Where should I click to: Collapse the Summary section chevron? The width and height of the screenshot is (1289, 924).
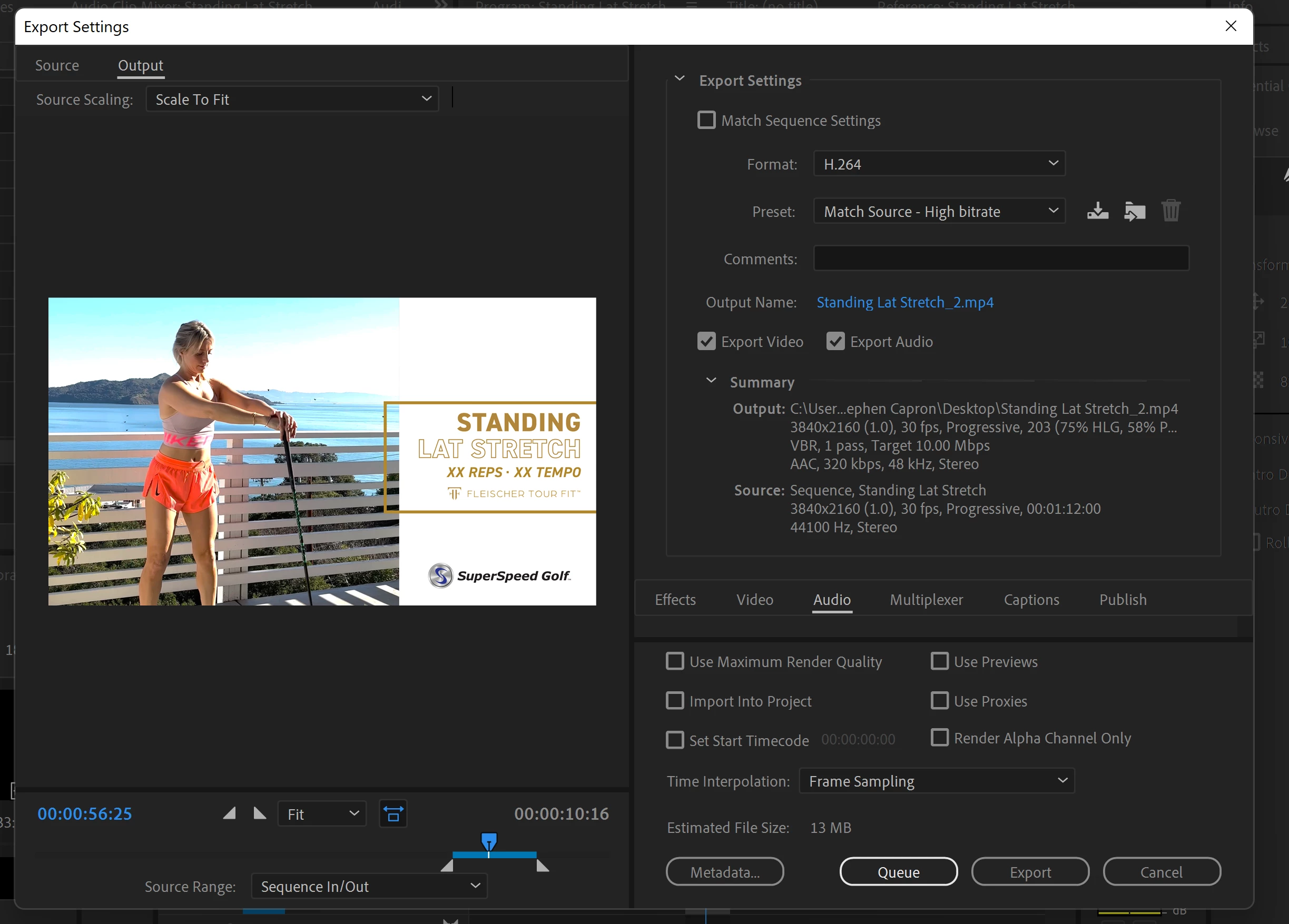[711, 381]
